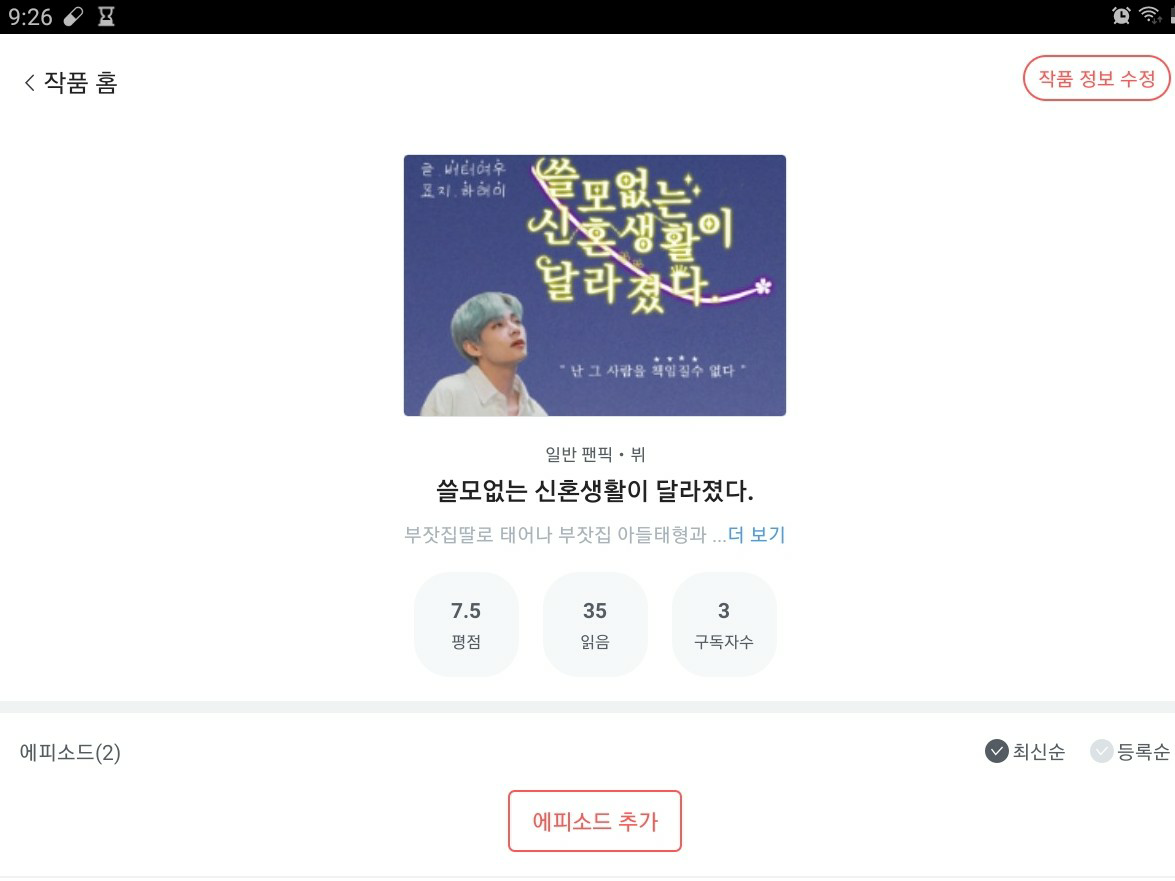Open 작품 정보 수정 to edit the work's info
This screenshot has width=1175, height=881.
pyautogui.click(x=1096, y=78)
